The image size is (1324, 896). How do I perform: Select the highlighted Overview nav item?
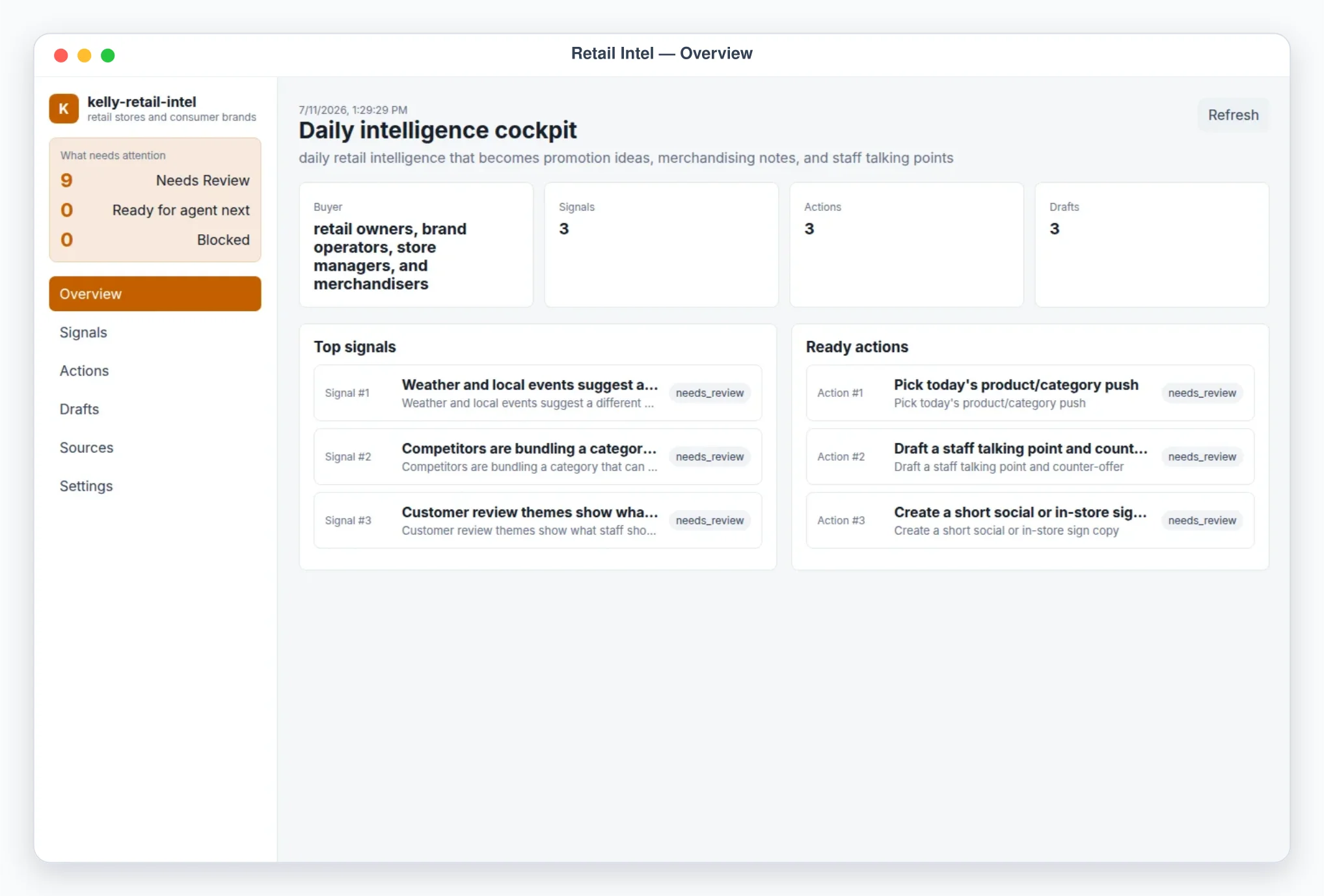tap(155, 294)
